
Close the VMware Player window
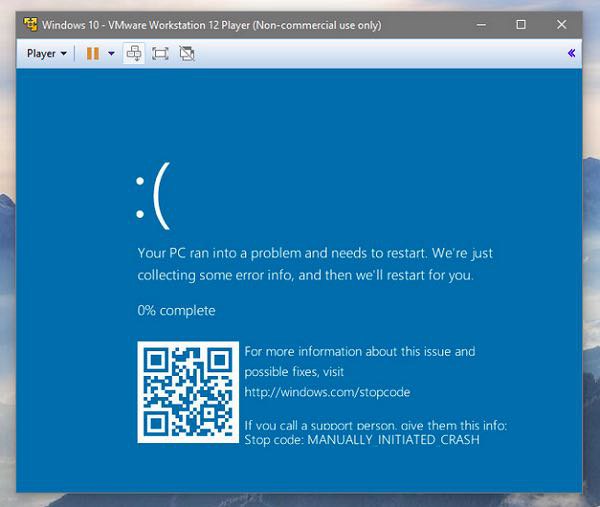coord(561,25)
